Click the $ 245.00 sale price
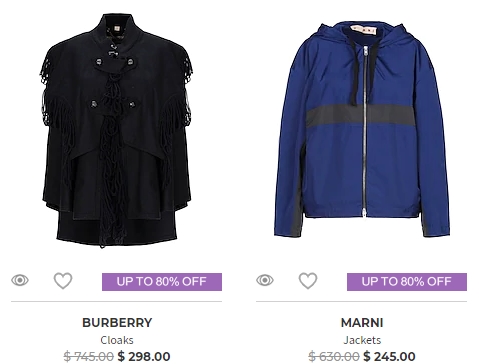This screenshot has height=364, width=479. 389,356
